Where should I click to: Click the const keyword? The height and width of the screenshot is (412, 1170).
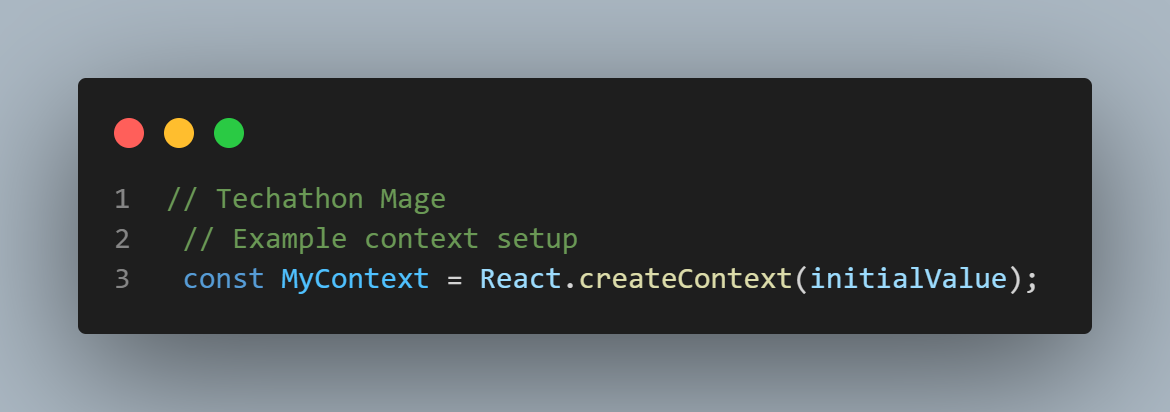[x=224, y=279]
